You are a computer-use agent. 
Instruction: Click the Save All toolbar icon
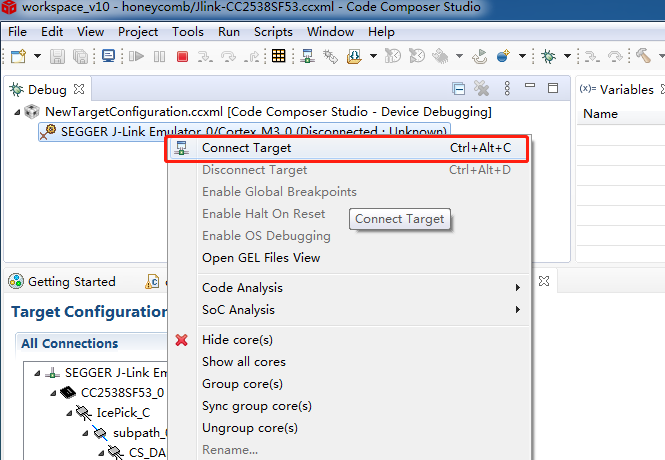[x=81, y=56]
